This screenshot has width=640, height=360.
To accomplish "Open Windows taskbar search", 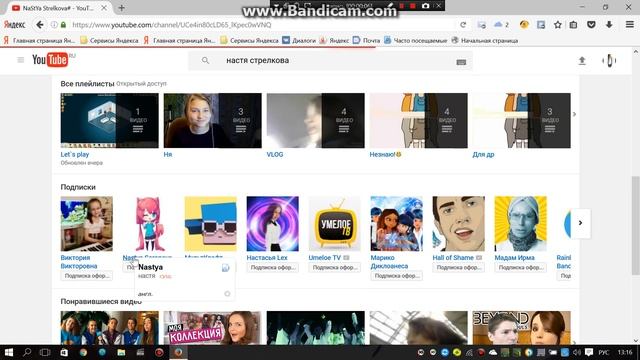I will click(27, 352).
